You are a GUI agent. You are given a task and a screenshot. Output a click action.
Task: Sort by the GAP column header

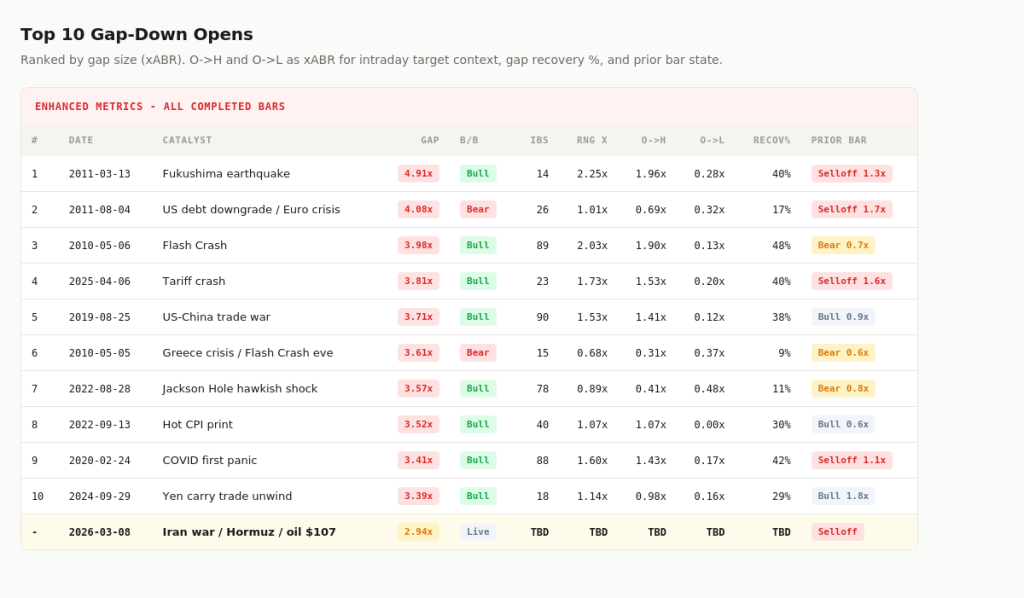(x=429, y=140)
